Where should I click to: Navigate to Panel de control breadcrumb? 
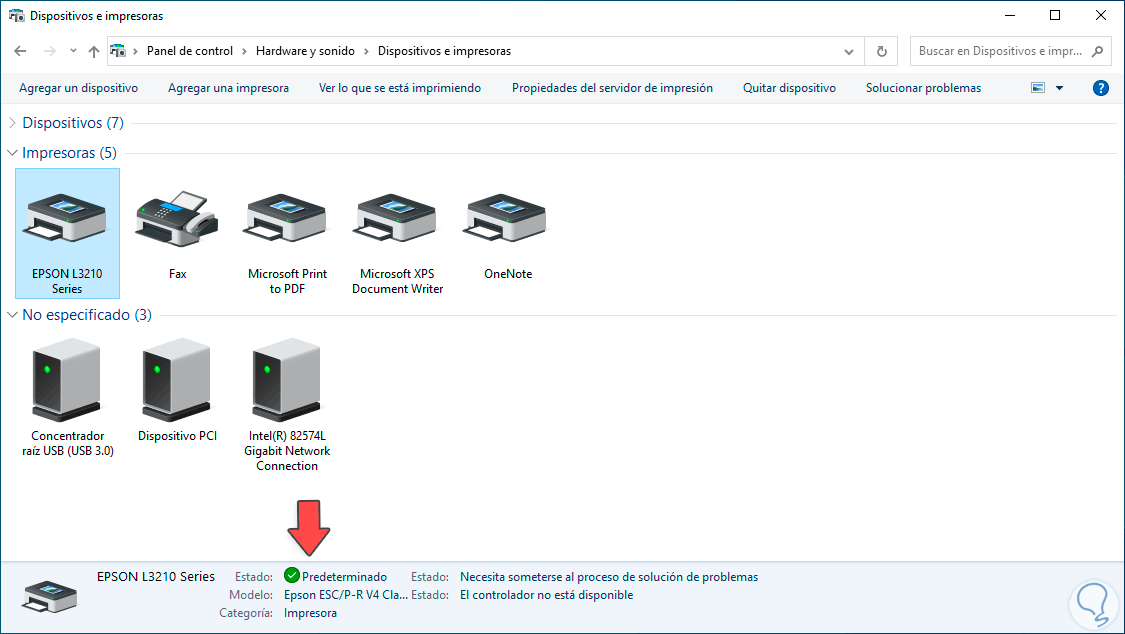pos(189,51)
